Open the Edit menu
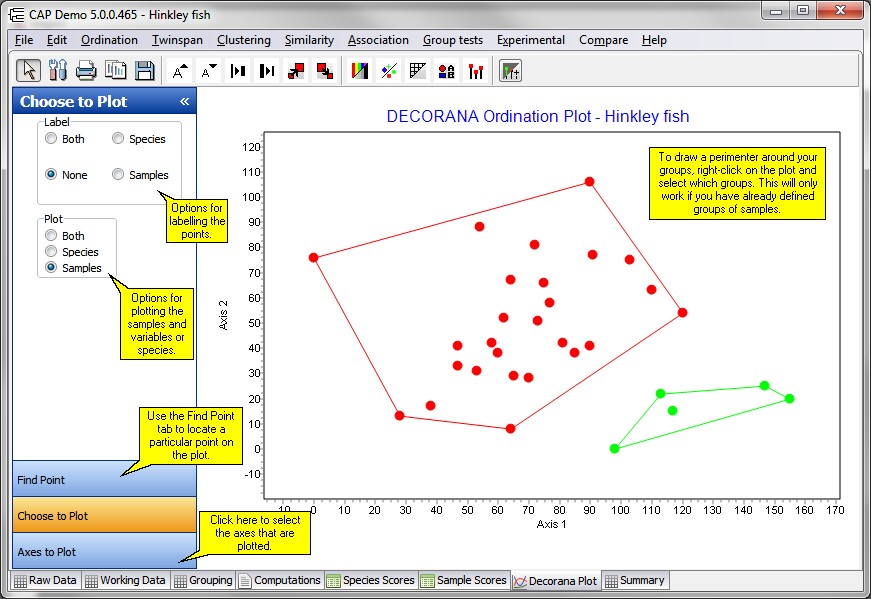 pos(57,40)
